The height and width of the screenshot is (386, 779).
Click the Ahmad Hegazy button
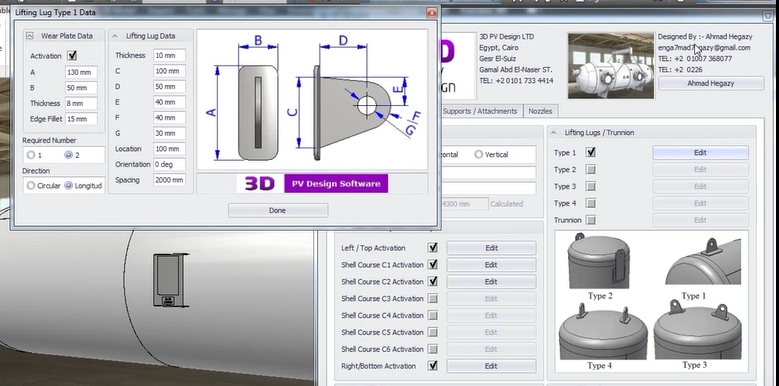[x=710, y=83]
